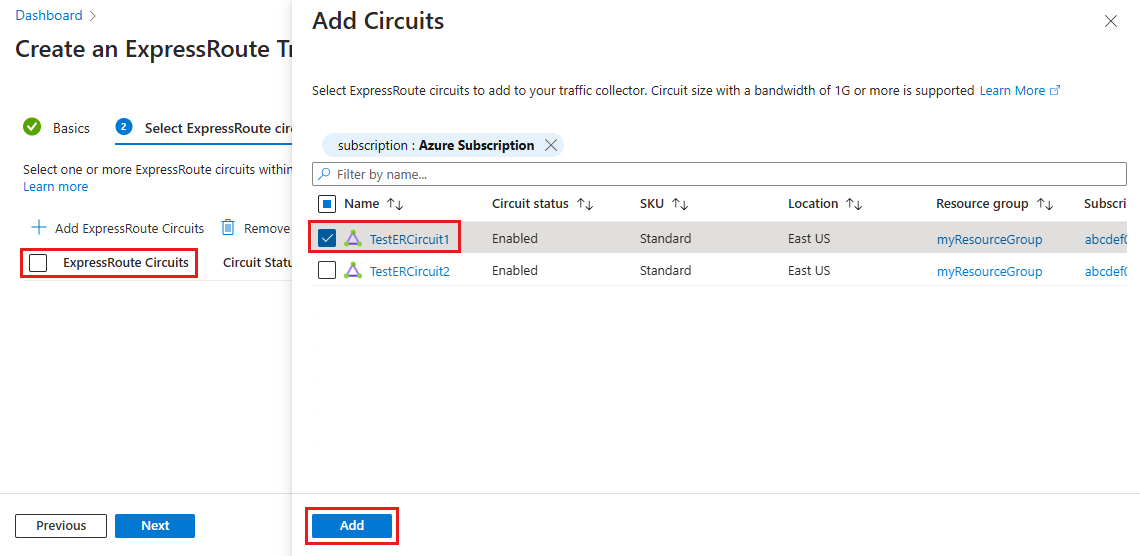The image size is (1140, 556).
Task: Click East US in TestERCircuit1 row
Action: coord(809,238)
